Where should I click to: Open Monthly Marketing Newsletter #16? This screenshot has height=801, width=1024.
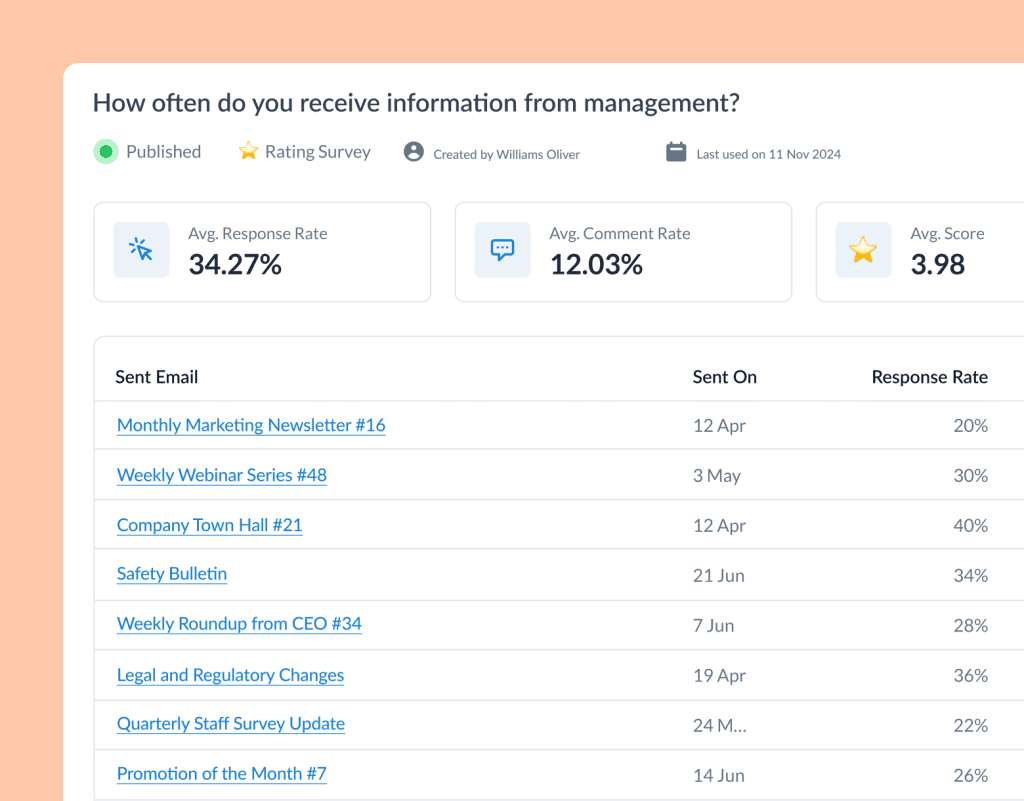251,425
